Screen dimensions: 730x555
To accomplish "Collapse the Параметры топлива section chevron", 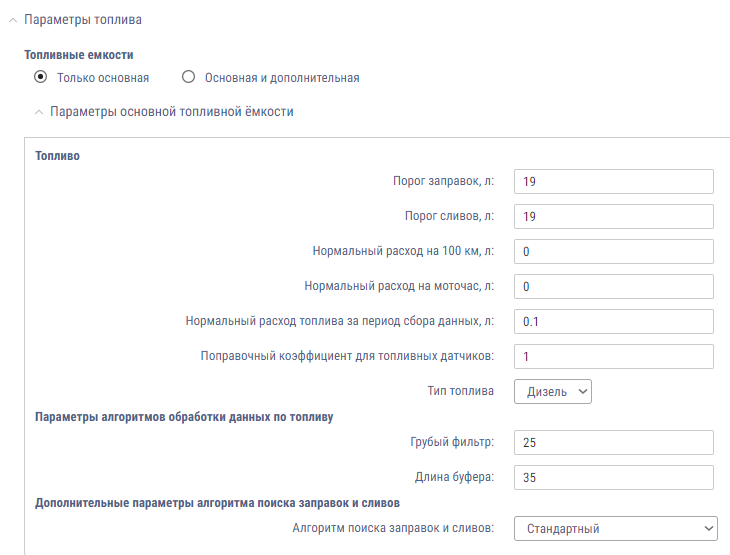I will pyautogui.click(x=13, y=20).
